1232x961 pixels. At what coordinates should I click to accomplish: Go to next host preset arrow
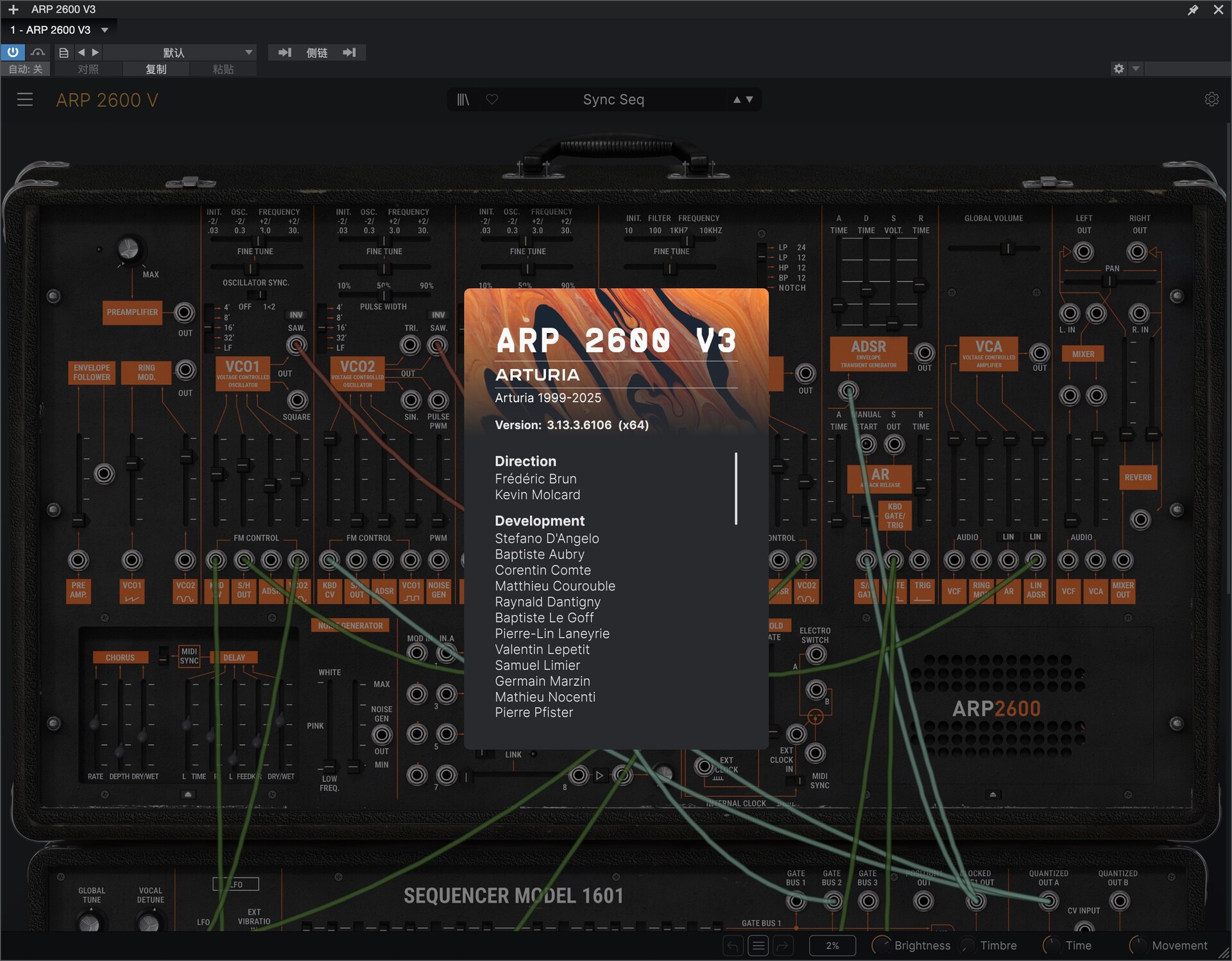point(95,52)
